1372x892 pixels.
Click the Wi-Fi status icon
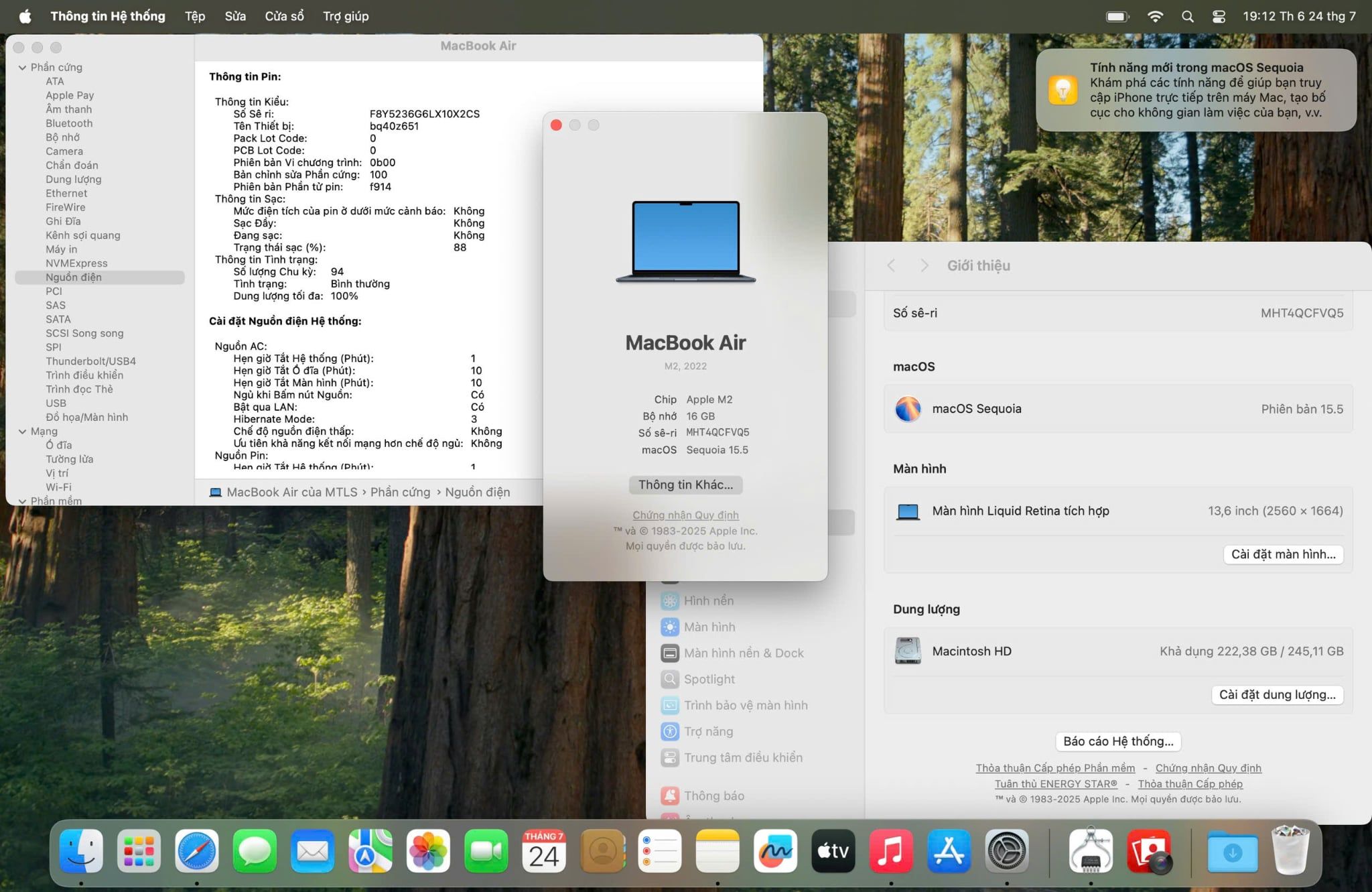pyautogui.click(x=1155, y=16)
